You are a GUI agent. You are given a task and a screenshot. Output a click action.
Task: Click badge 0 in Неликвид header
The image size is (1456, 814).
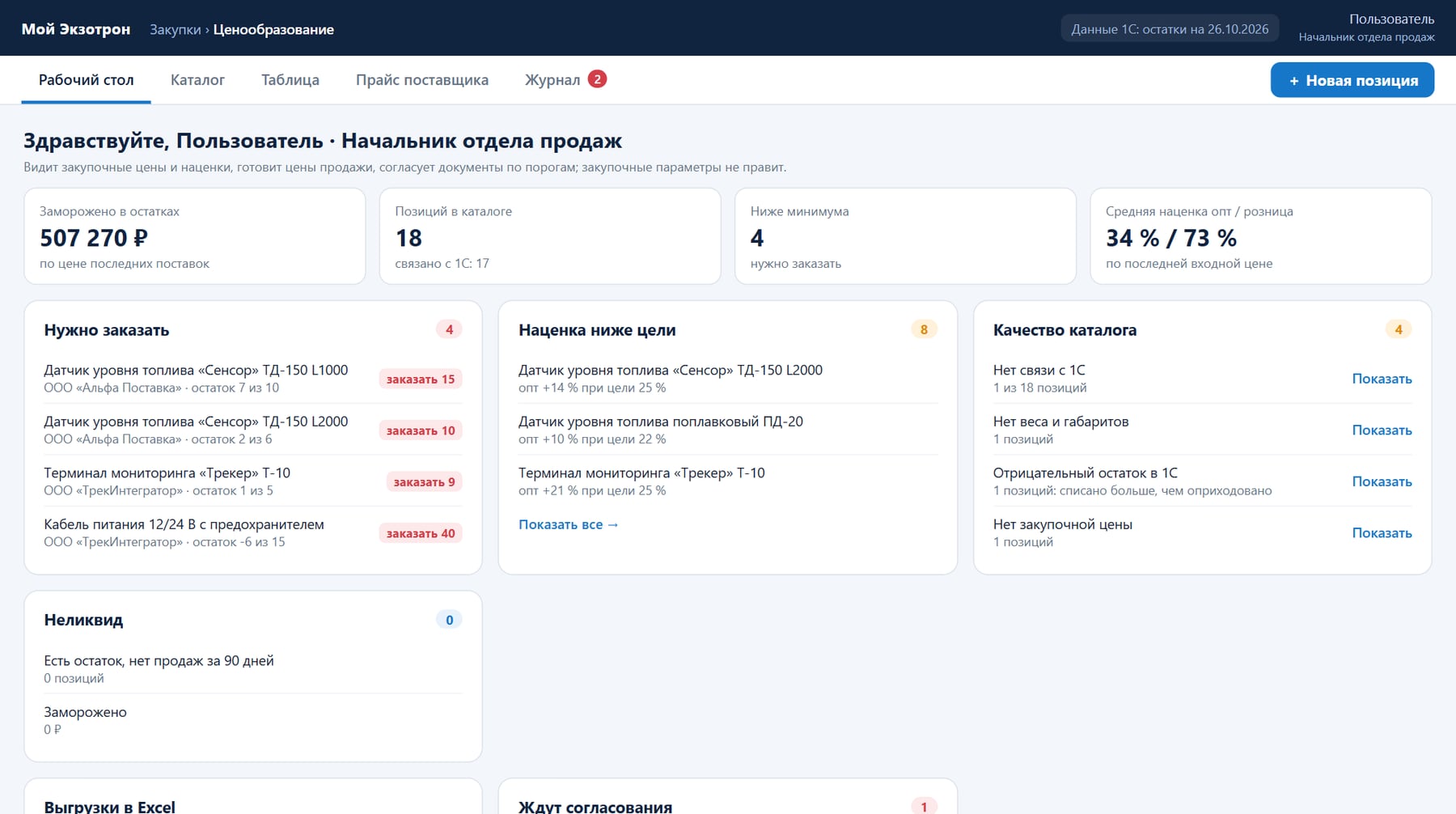tap(450, 620)
